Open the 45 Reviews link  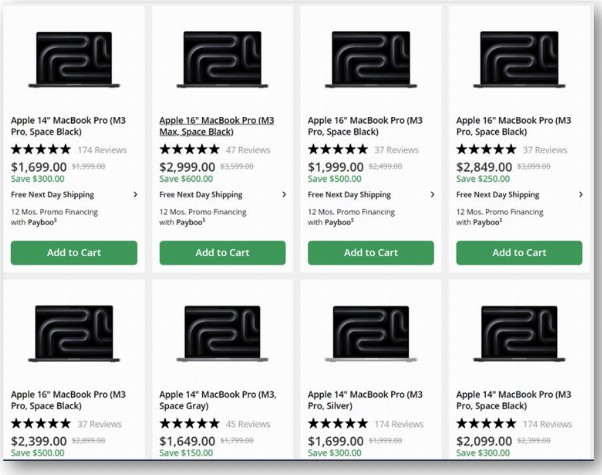[248, 424]
